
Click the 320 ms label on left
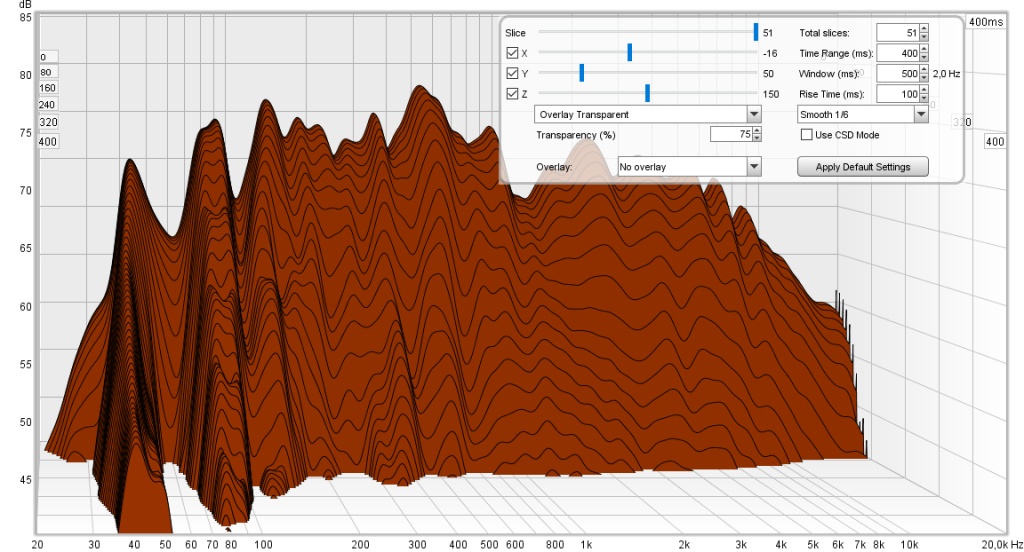point(48,122)
